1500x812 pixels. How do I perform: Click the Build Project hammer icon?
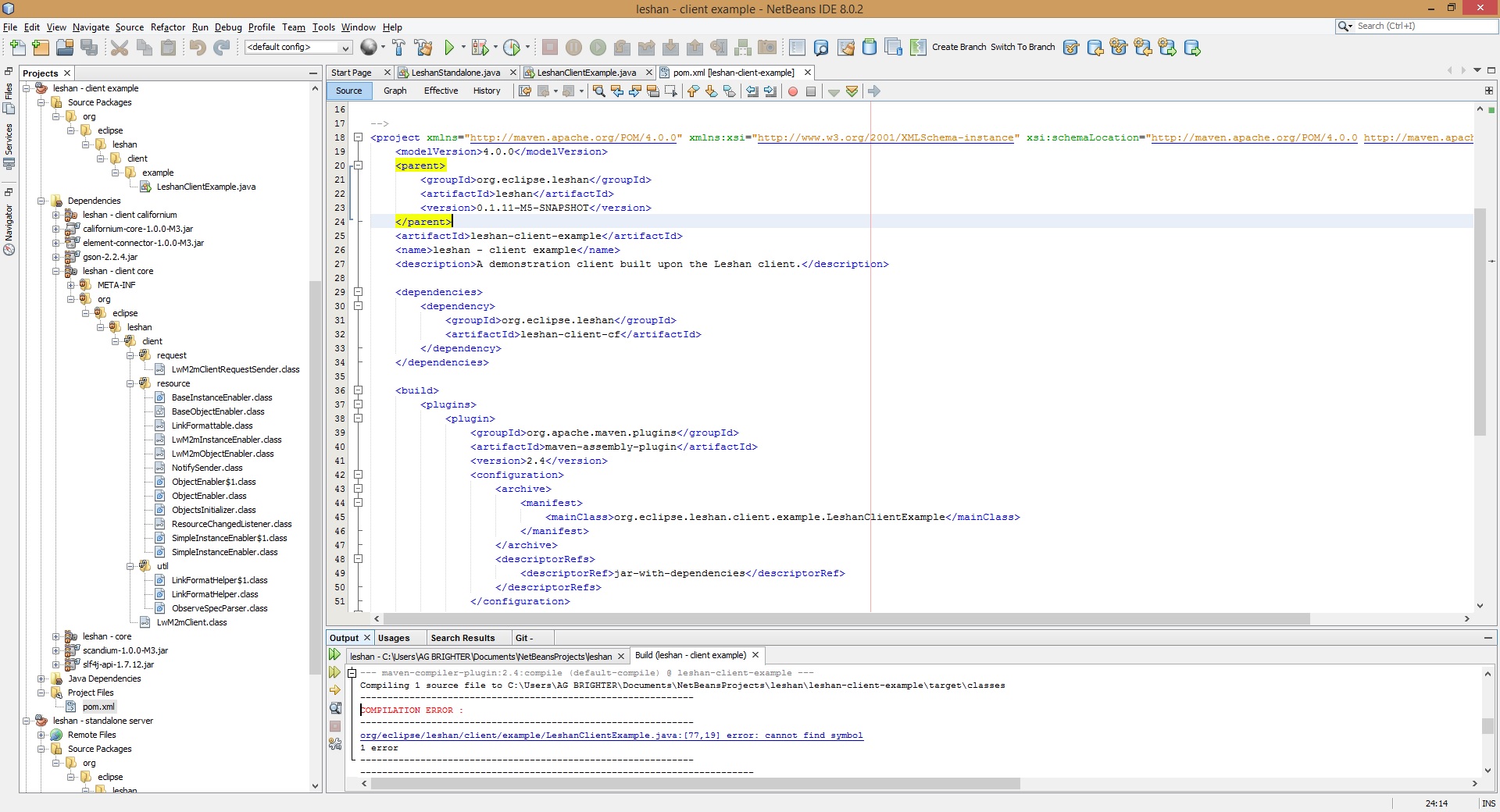click(x=398, y=48)
